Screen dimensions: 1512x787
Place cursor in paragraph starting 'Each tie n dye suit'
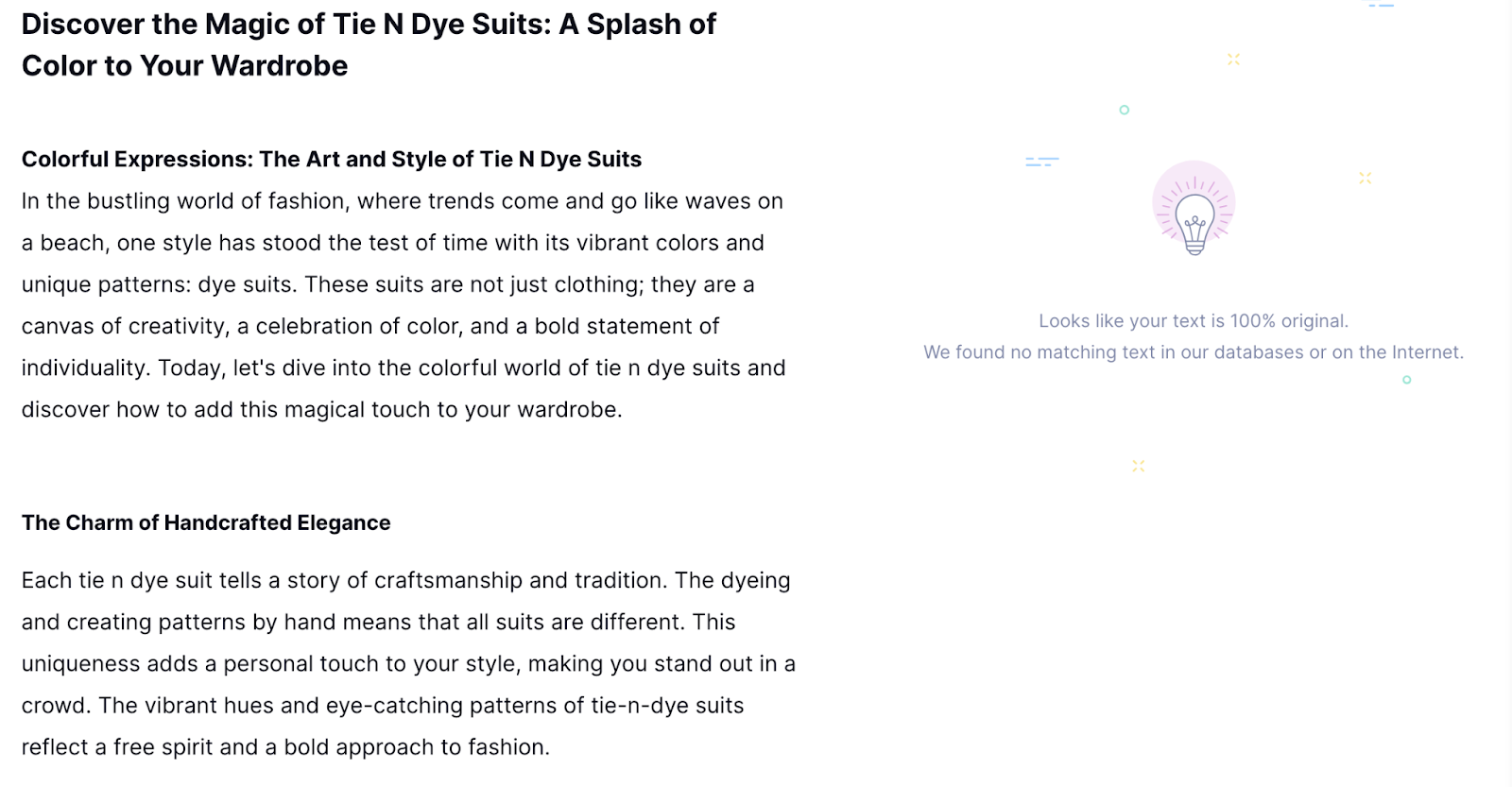tap(408, 663)
